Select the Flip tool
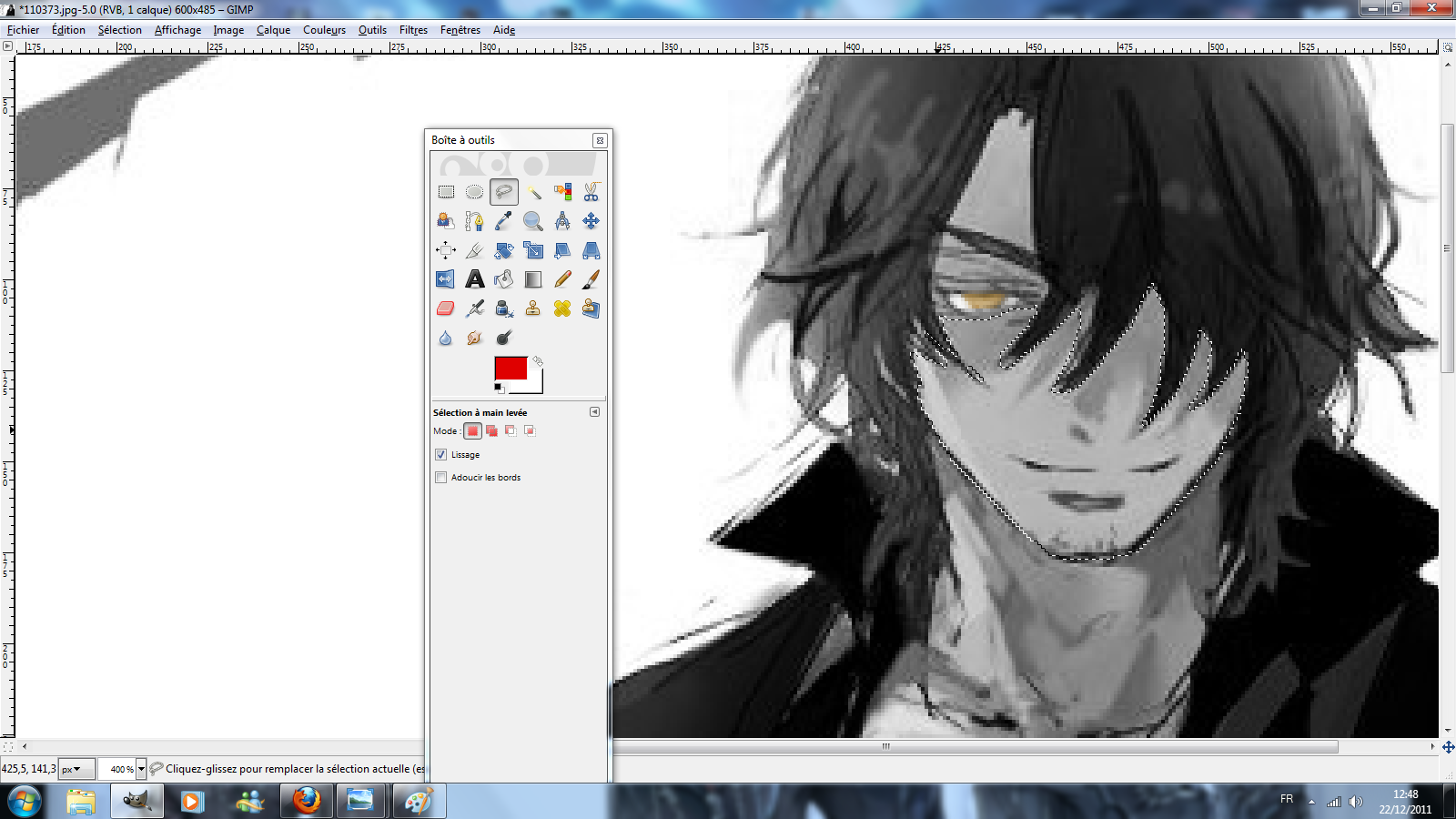1456x819 pixels. tap(446, 279)
